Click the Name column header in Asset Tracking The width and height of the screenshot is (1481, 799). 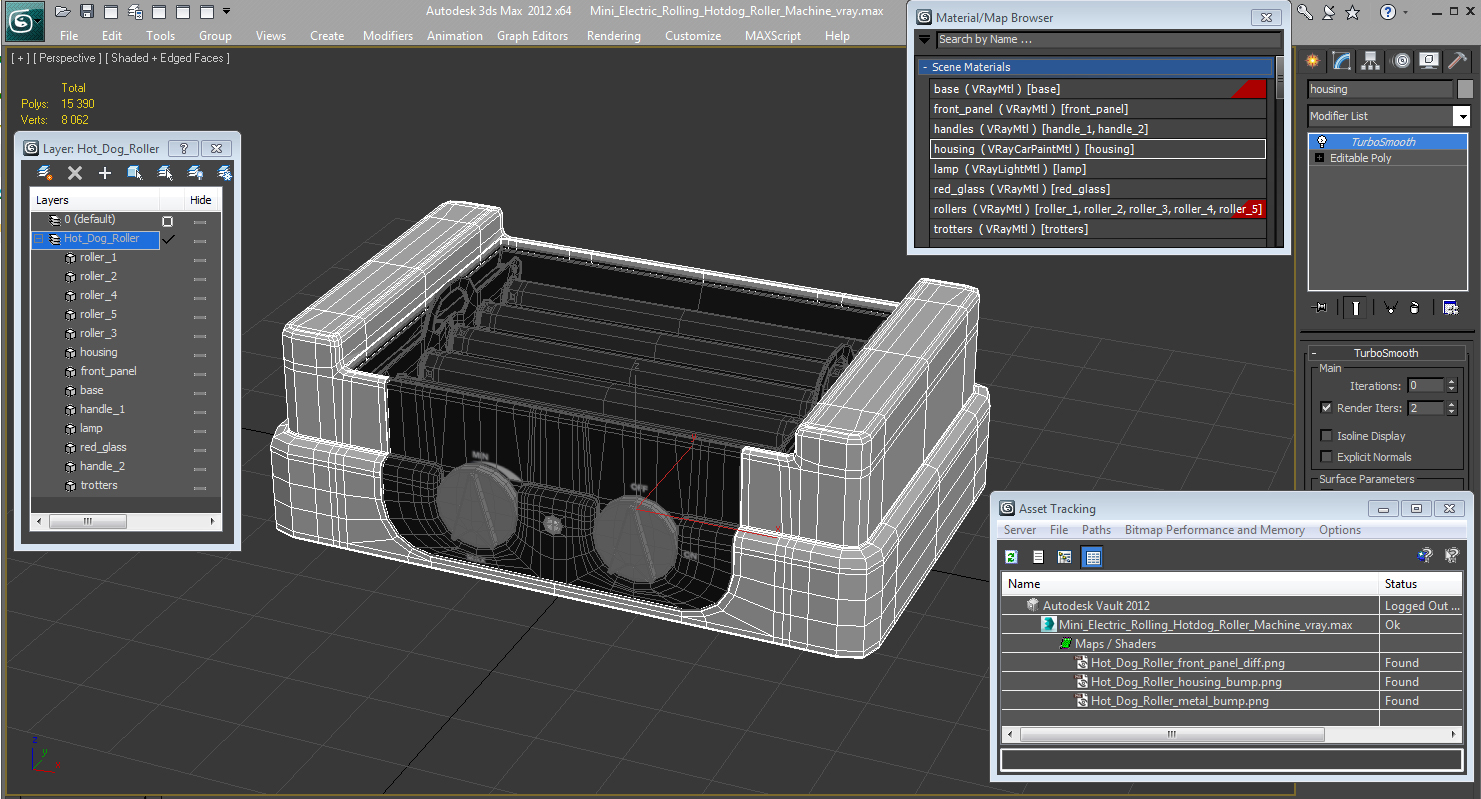click(1190, 583)
